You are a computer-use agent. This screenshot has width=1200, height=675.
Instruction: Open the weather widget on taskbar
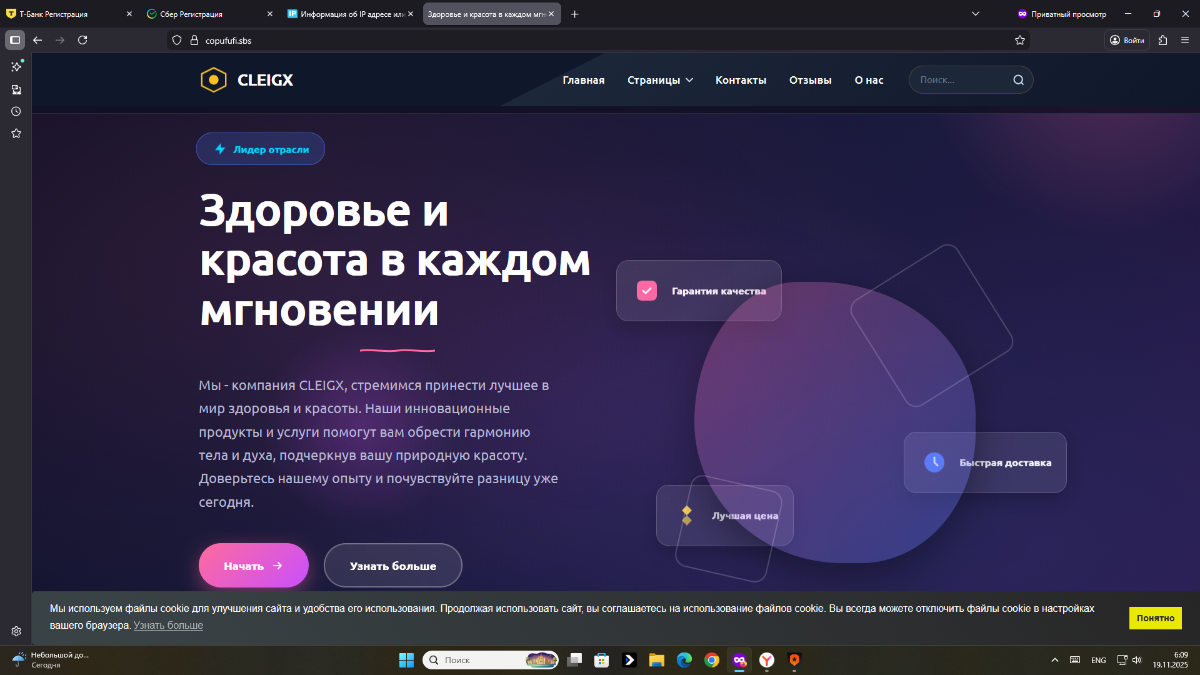click(x=50, y=660)
